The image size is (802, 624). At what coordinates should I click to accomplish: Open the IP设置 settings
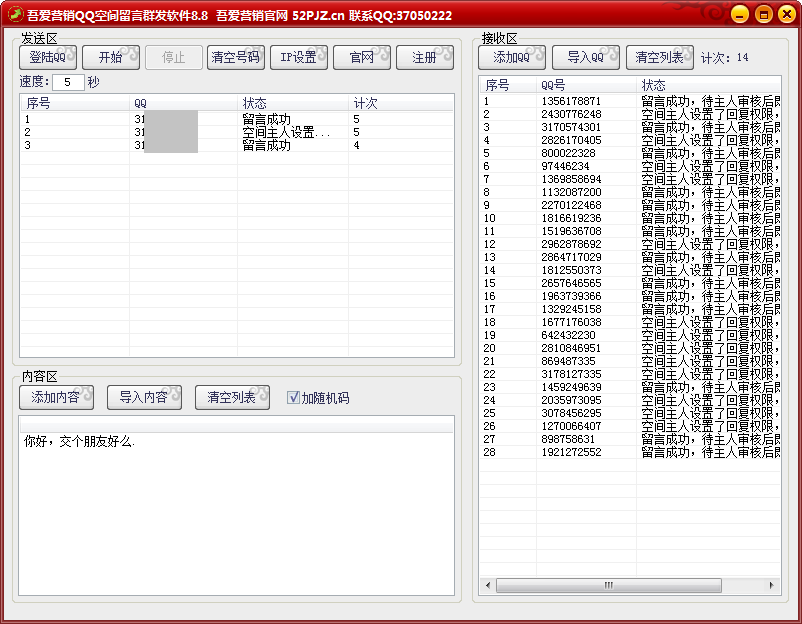click(298, 57)
